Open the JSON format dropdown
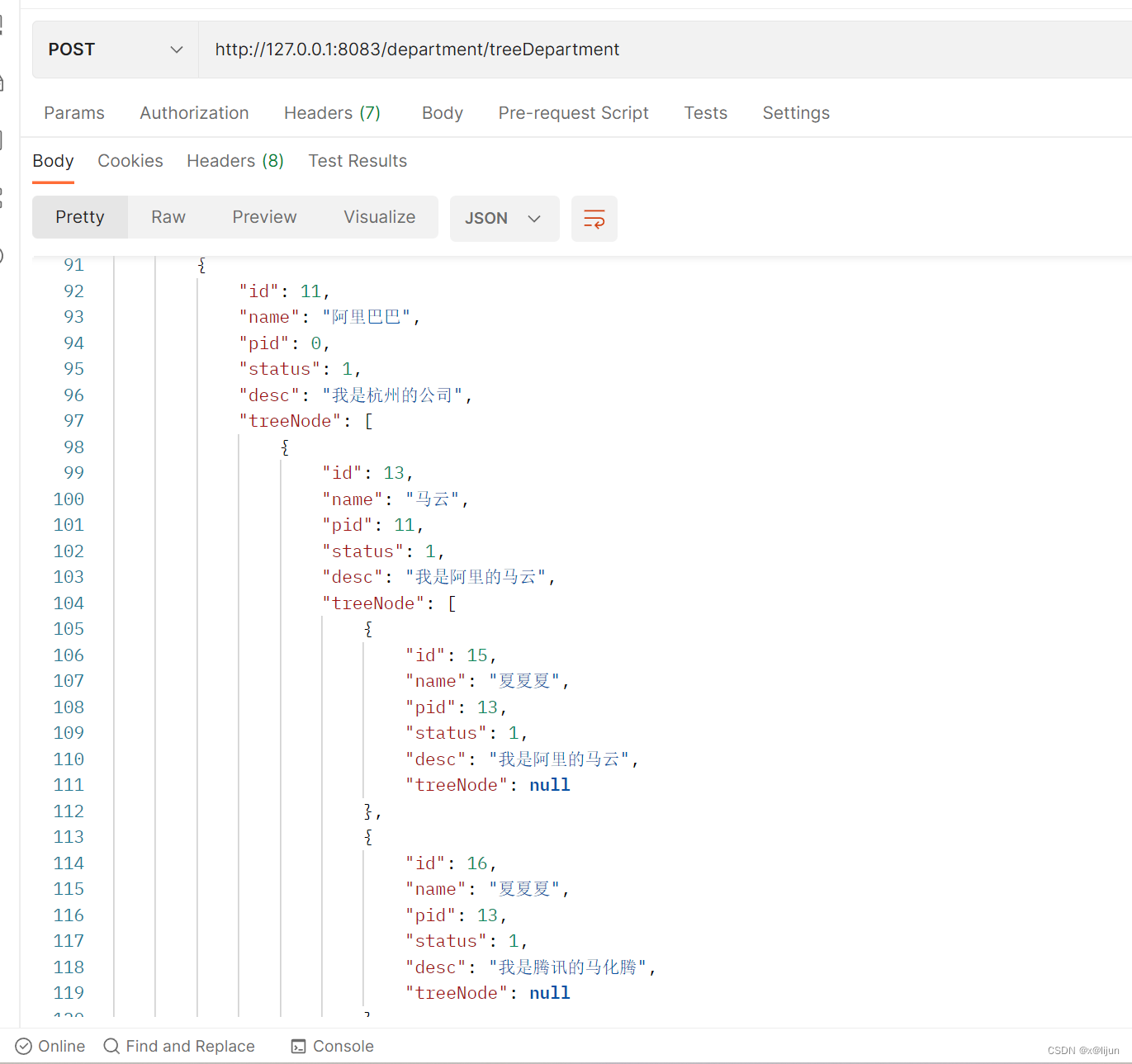The image size is (1132, 1064). [504, 219]
